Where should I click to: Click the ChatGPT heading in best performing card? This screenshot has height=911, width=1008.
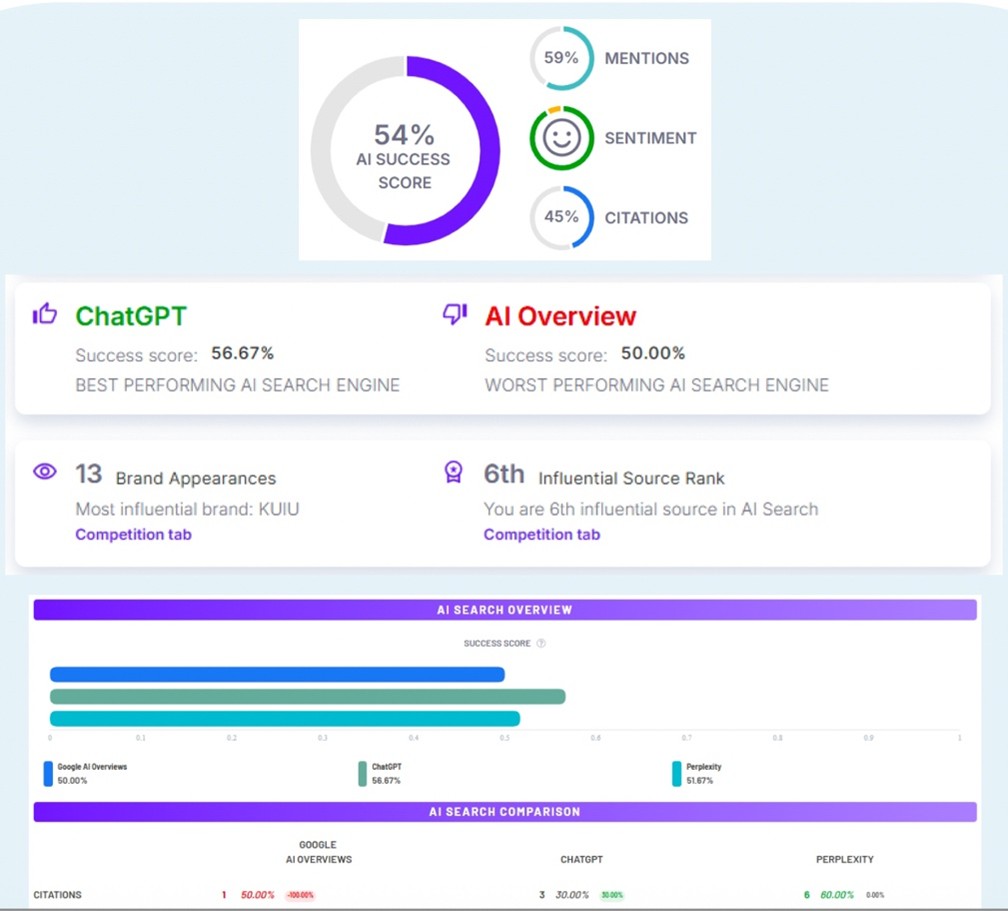click(x=131, y=316)
